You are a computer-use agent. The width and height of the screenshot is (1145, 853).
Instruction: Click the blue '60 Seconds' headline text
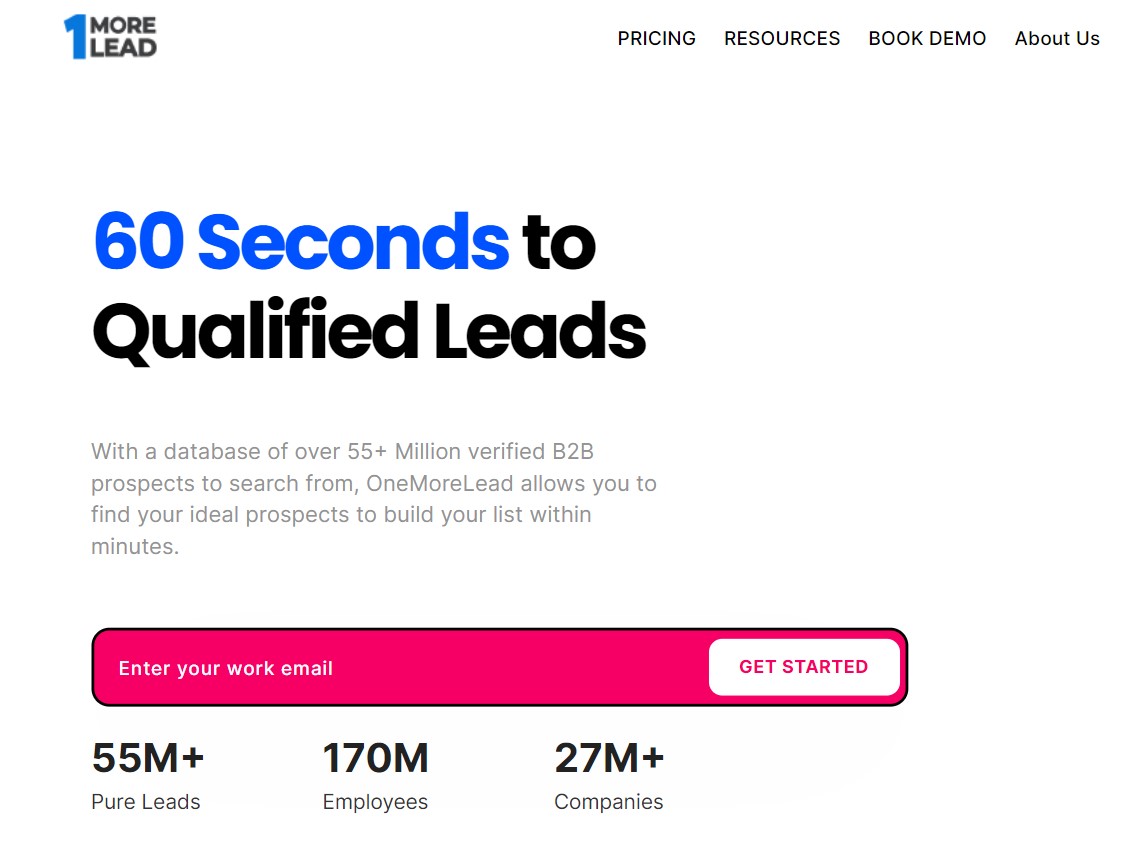(x=301, y=241)
